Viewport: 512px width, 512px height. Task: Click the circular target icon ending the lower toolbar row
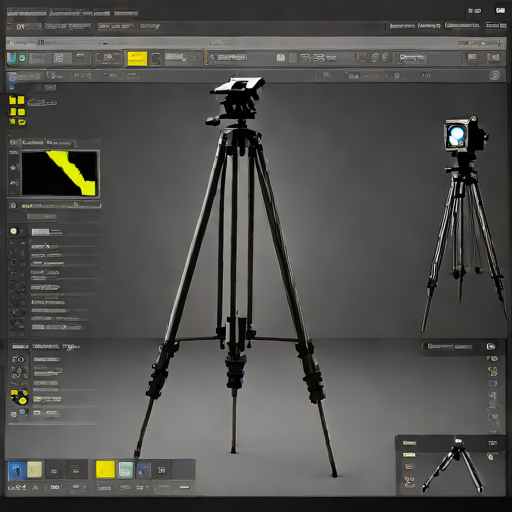point(495,76)
